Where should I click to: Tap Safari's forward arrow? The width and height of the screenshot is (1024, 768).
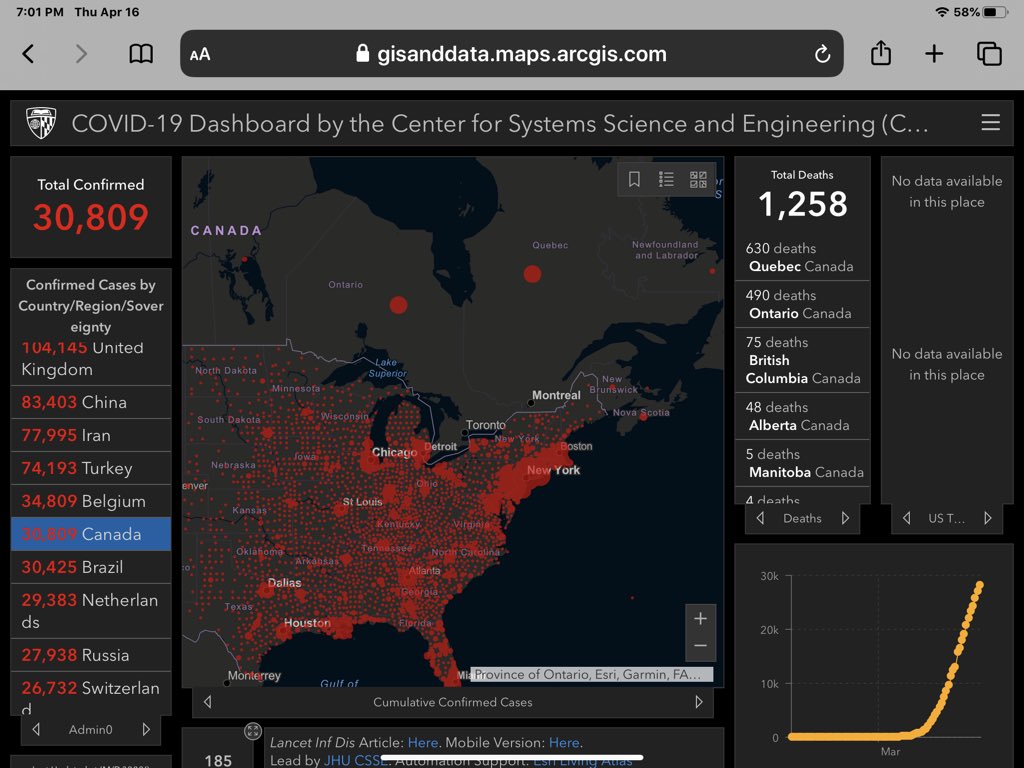click(x=80, y=54)
